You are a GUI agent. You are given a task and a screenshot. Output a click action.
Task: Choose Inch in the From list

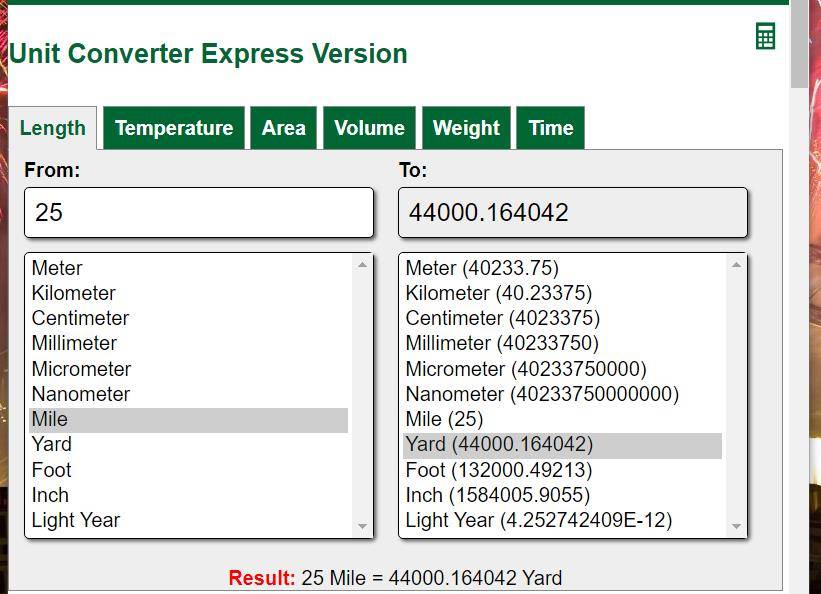coord(188,496)
